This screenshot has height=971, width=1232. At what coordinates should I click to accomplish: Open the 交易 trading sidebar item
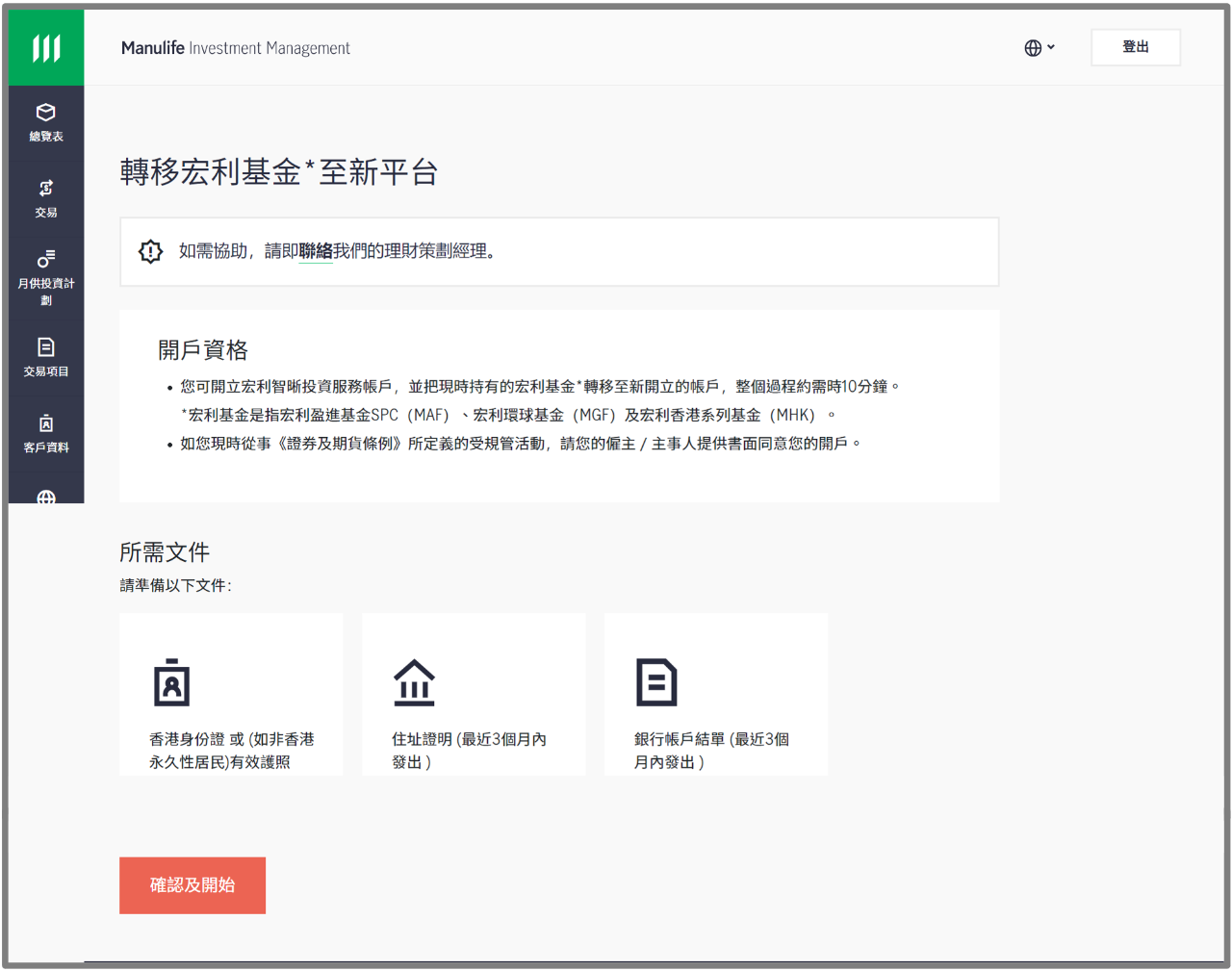tap(46, 199)
